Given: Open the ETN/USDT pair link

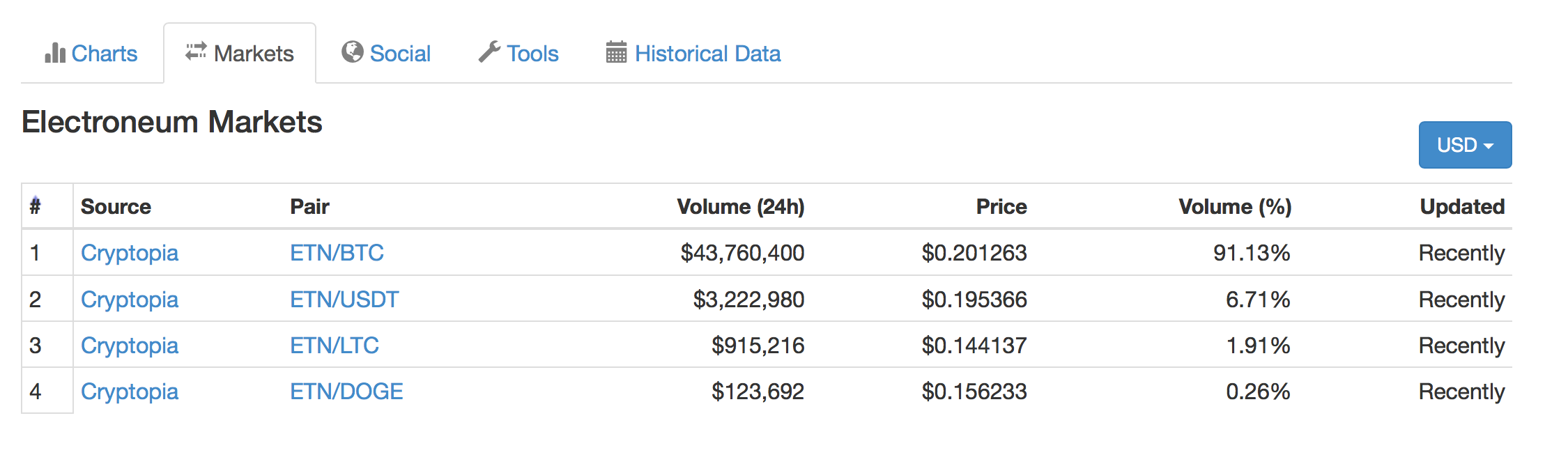Looking at the screenshot, I should coord(344,300).
